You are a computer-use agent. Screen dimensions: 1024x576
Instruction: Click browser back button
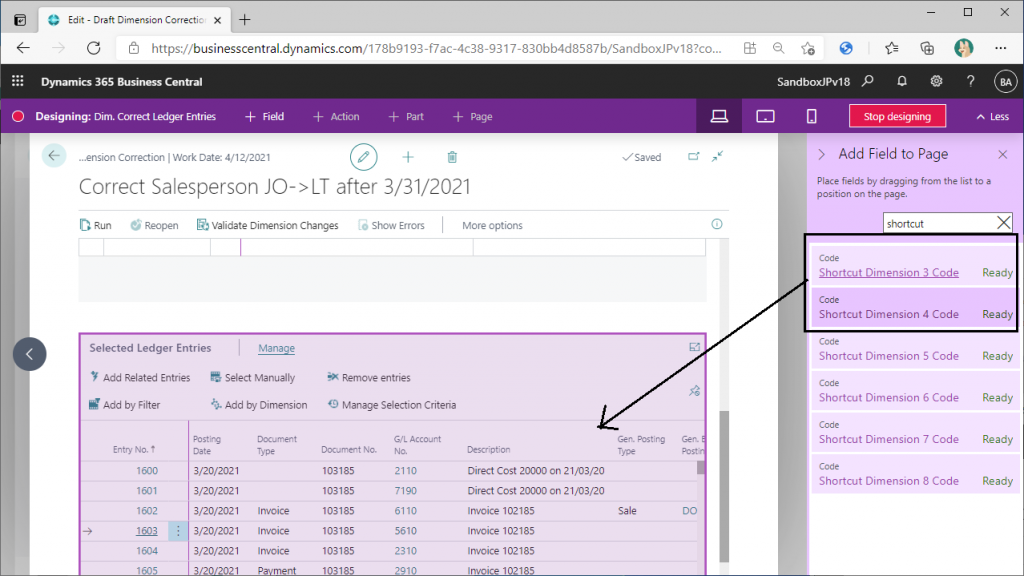coord(24,48)
